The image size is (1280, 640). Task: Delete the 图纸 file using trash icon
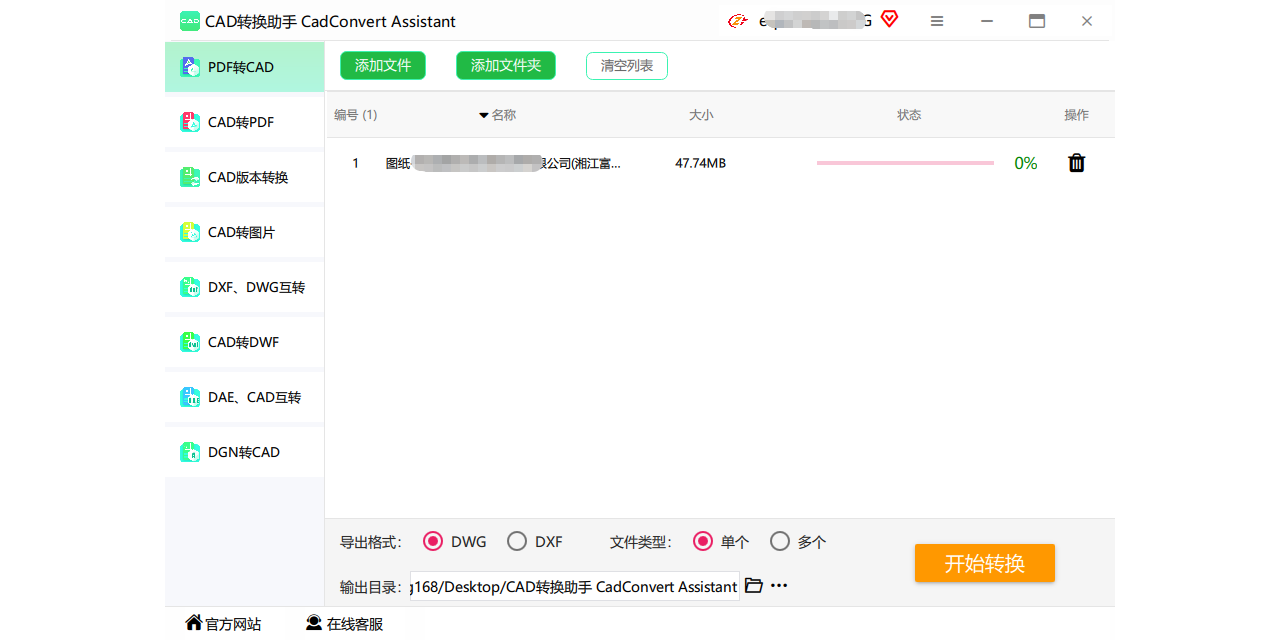coord(1076,162)
